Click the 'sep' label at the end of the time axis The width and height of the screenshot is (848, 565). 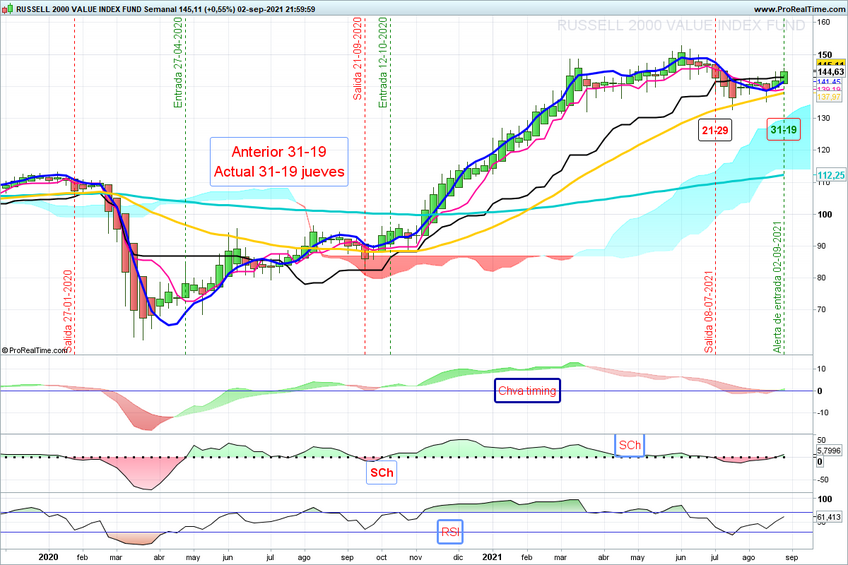791,557
